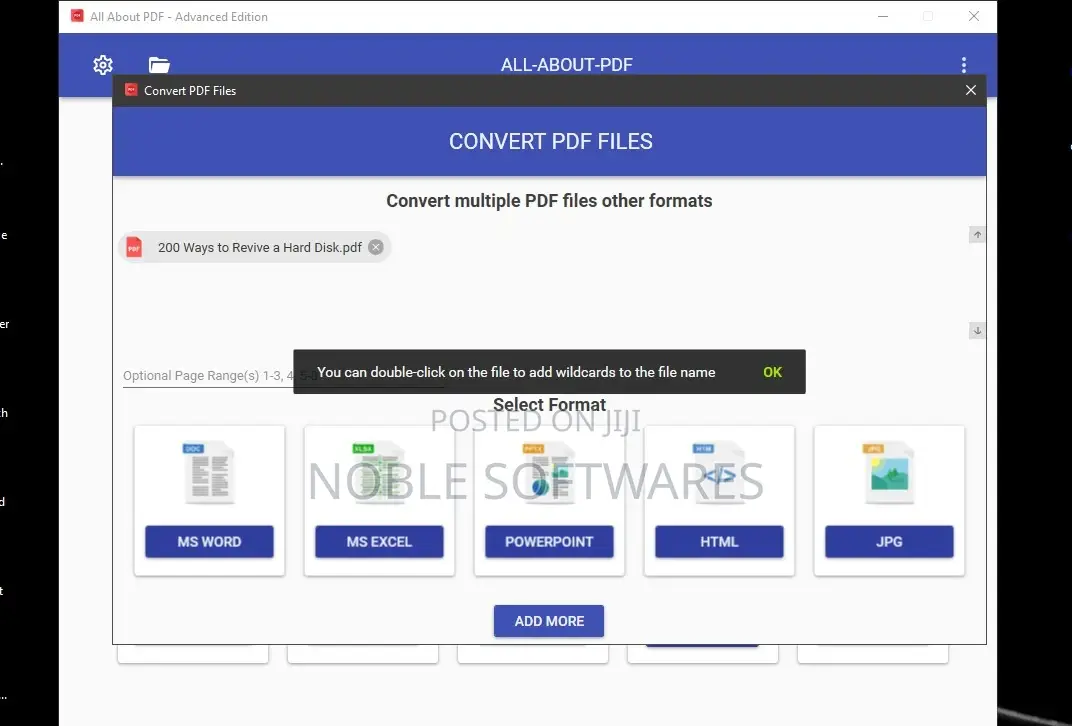Open settings gear in main window
The width and height of the screenshot is (1072, 726).
(x=103, y=65)
